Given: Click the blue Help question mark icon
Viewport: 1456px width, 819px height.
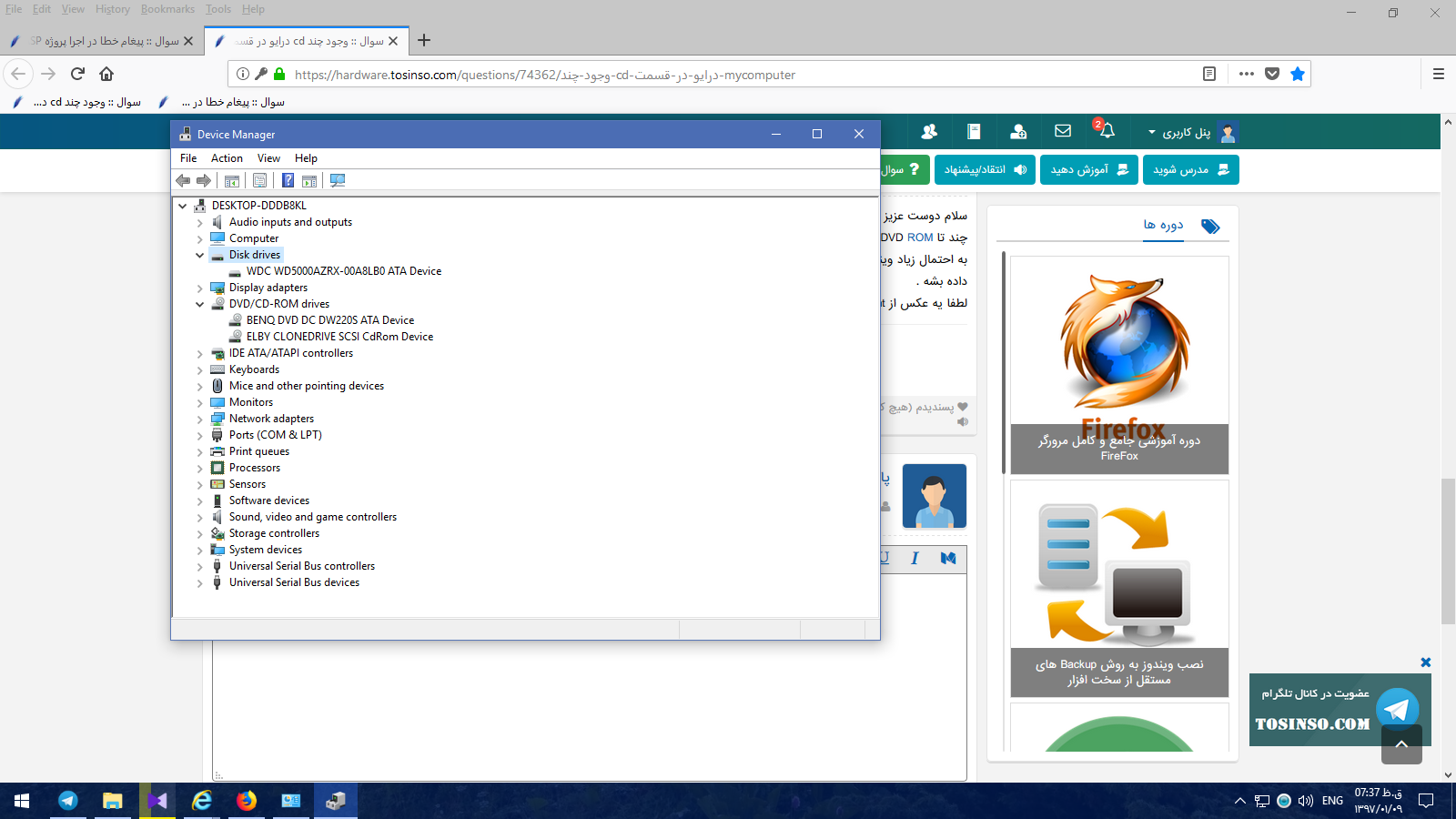Looking at the screenshot, I should pos(288,180).
